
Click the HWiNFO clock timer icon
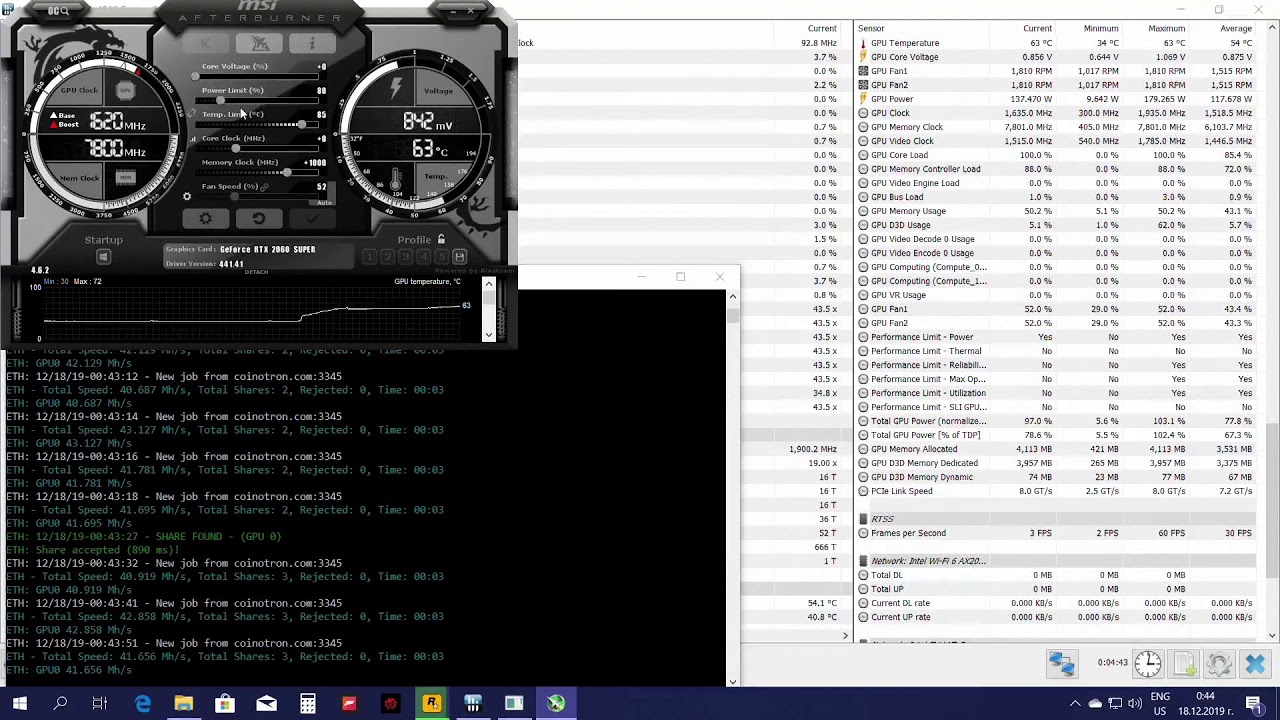[x=1148, y=663]
